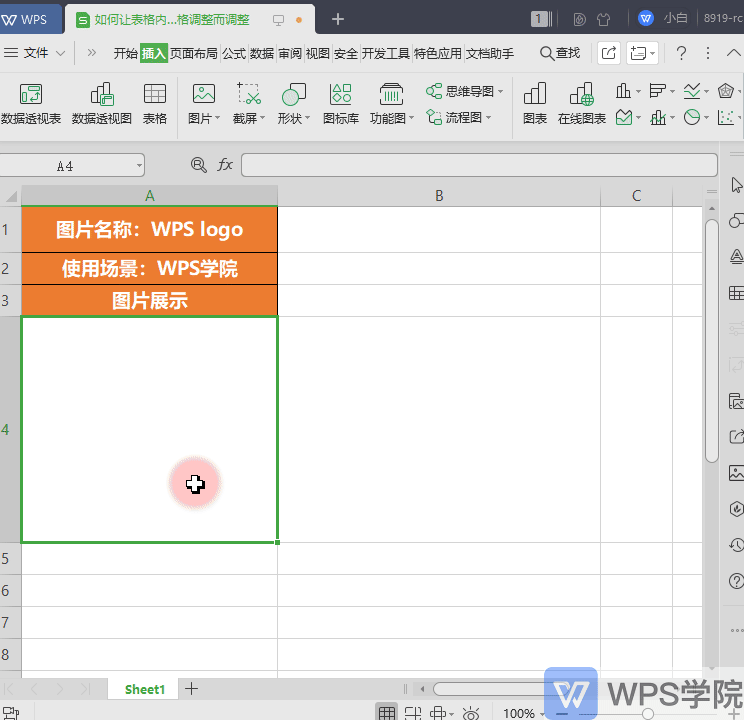Open the picture (图片) insert tool

tap(204, 103)
